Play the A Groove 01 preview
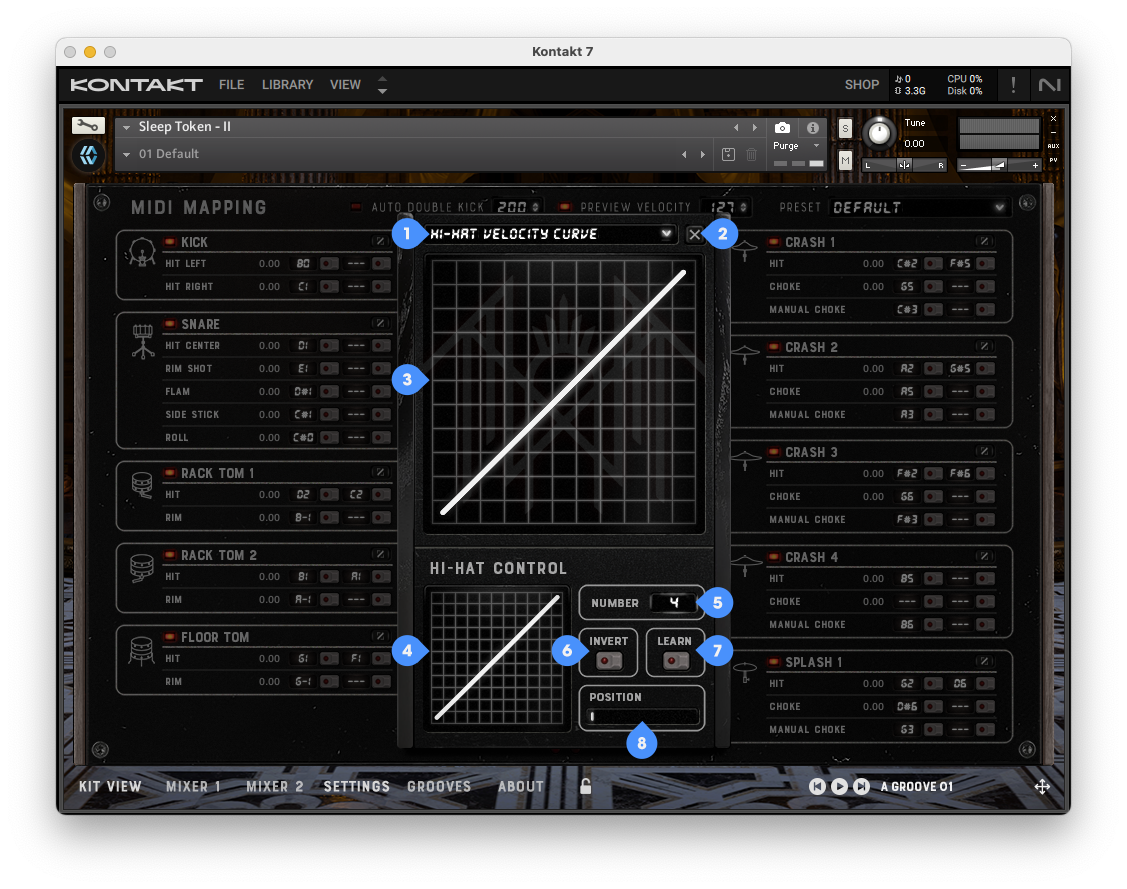1127x889 pixels. (x=839, y=787)
